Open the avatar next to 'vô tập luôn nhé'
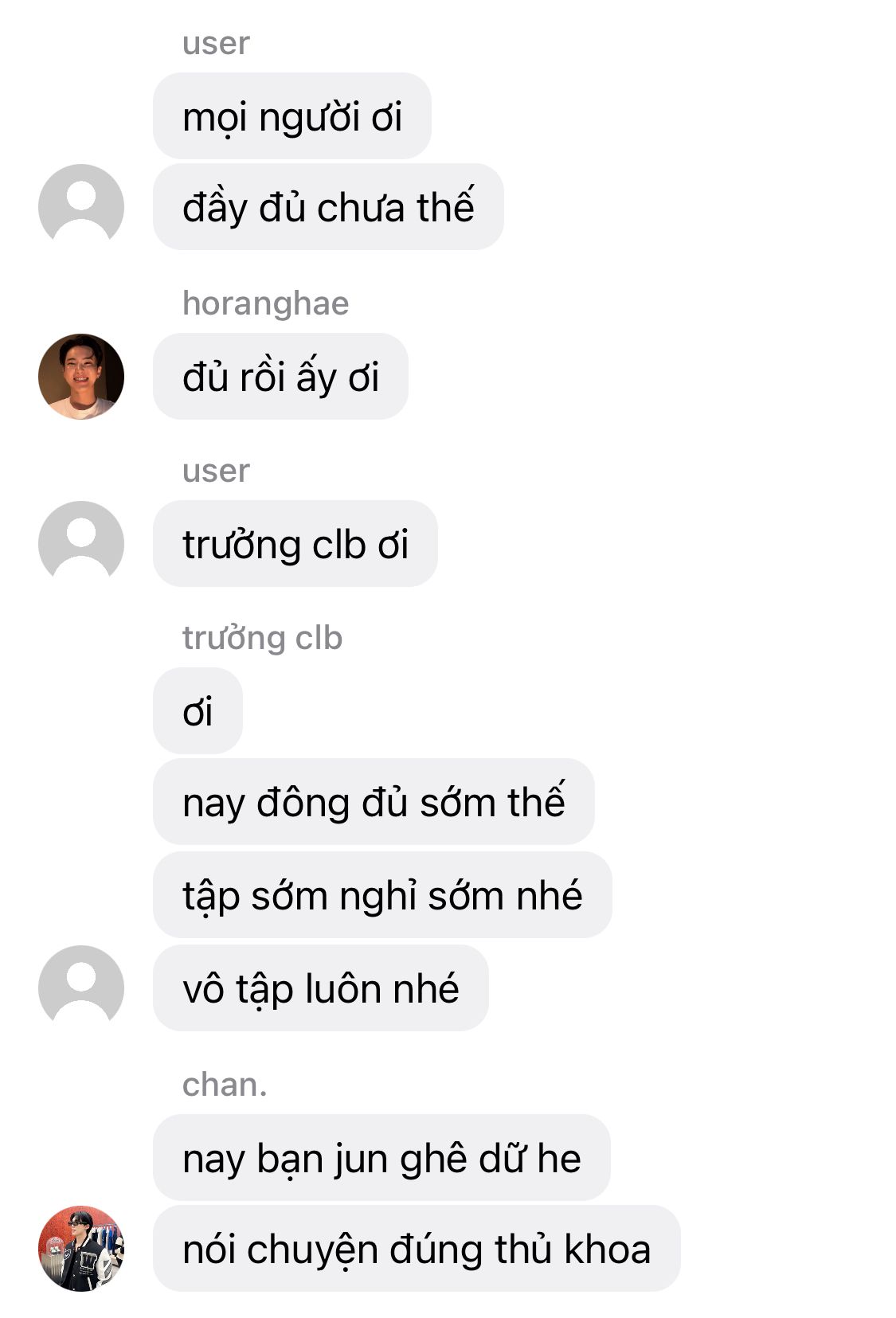 pos(81,988)
